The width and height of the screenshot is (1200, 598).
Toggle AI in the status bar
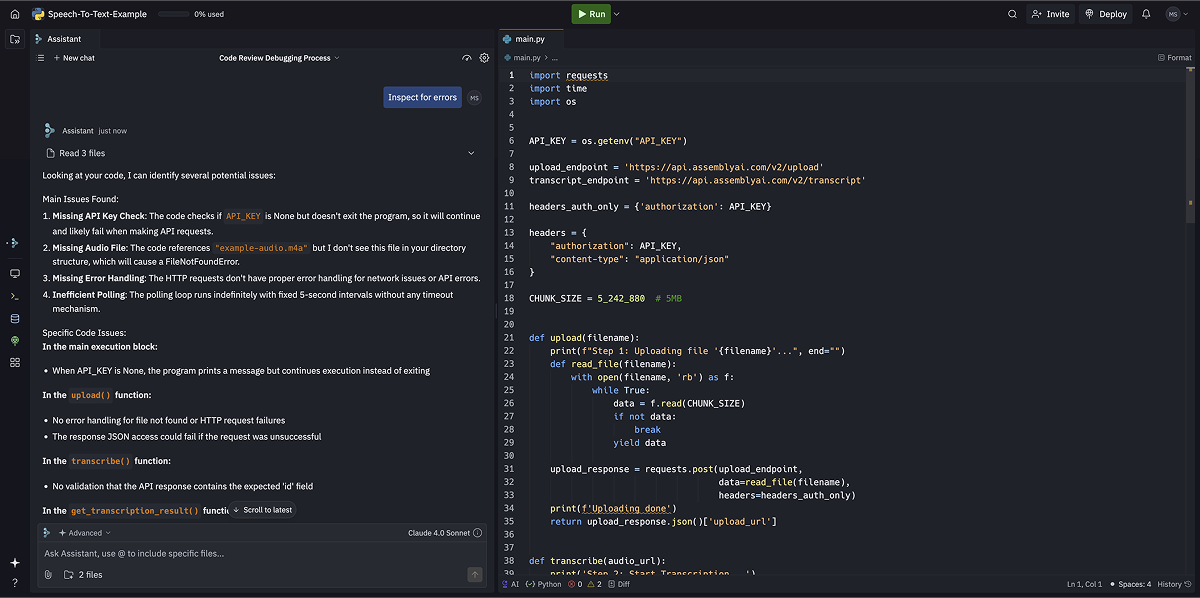[x=509, y=584]
